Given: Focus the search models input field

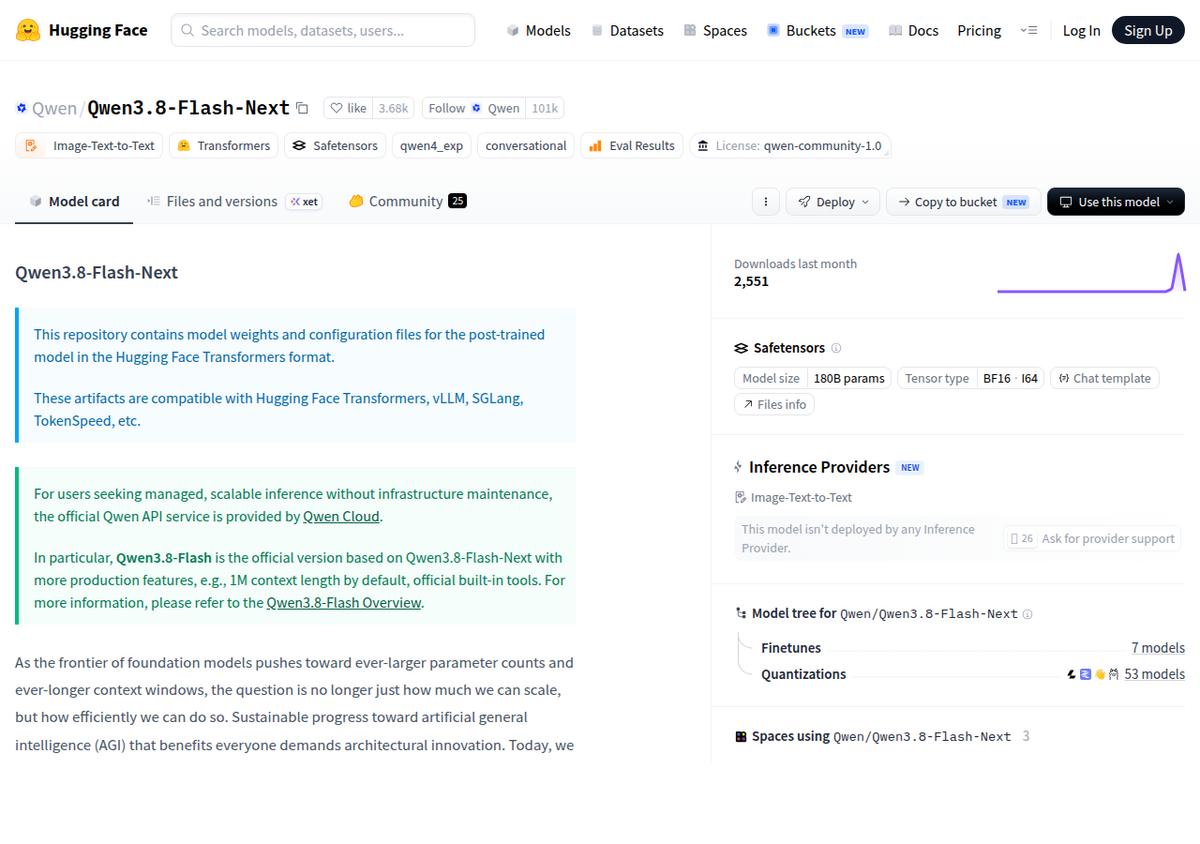Looking at the screenshot, I should tap(323, 31).
